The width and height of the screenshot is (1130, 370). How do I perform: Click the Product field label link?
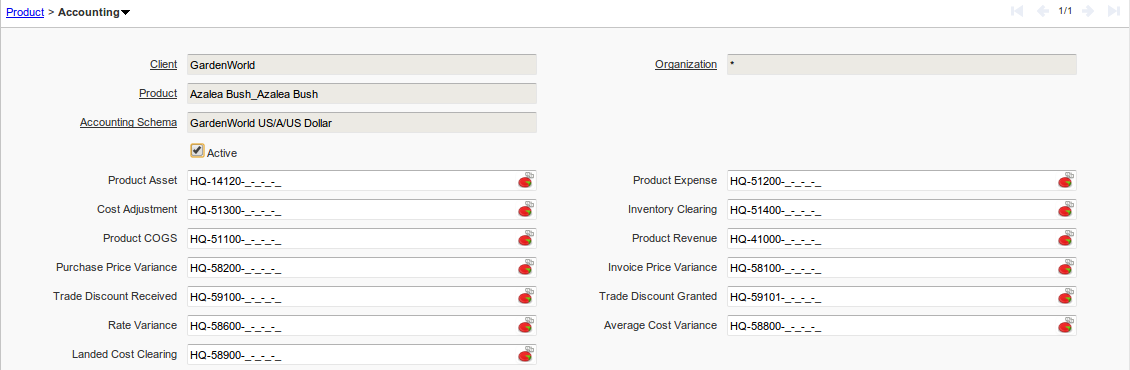tap(158, 93)
